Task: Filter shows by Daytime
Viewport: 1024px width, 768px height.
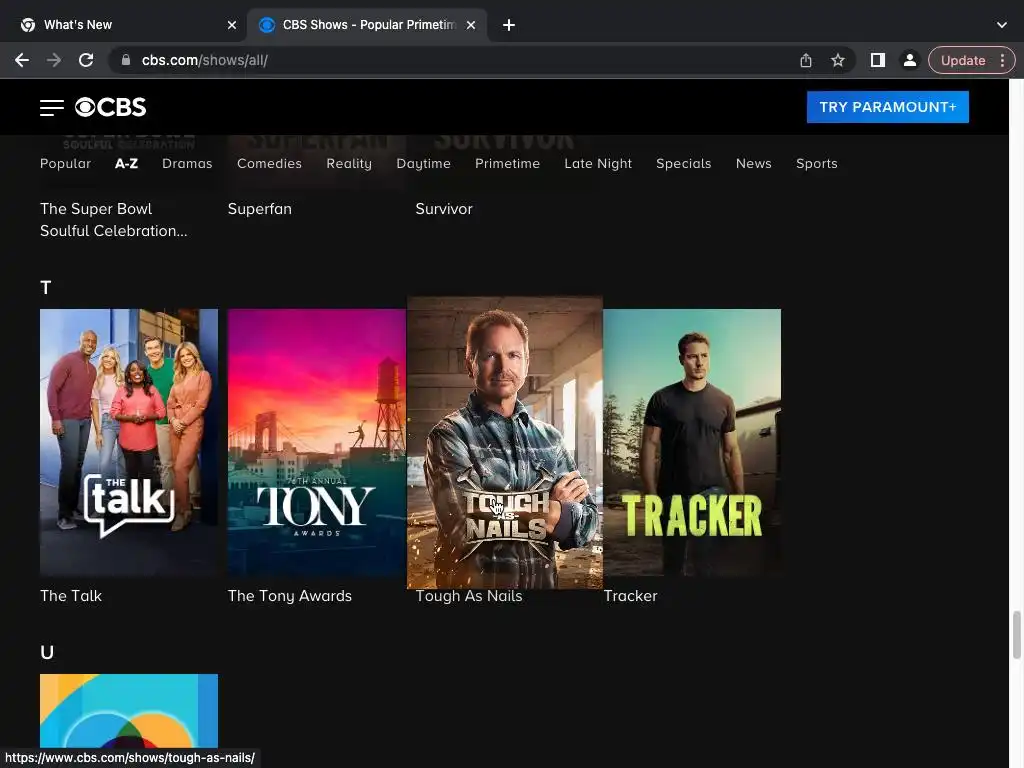Action: click(x=423, y=164)
